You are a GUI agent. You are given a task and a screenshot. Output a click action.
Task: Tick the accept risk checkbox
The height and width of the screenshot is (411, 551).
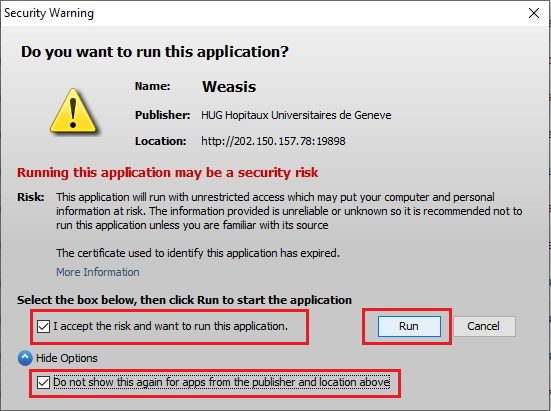point(43,326)
